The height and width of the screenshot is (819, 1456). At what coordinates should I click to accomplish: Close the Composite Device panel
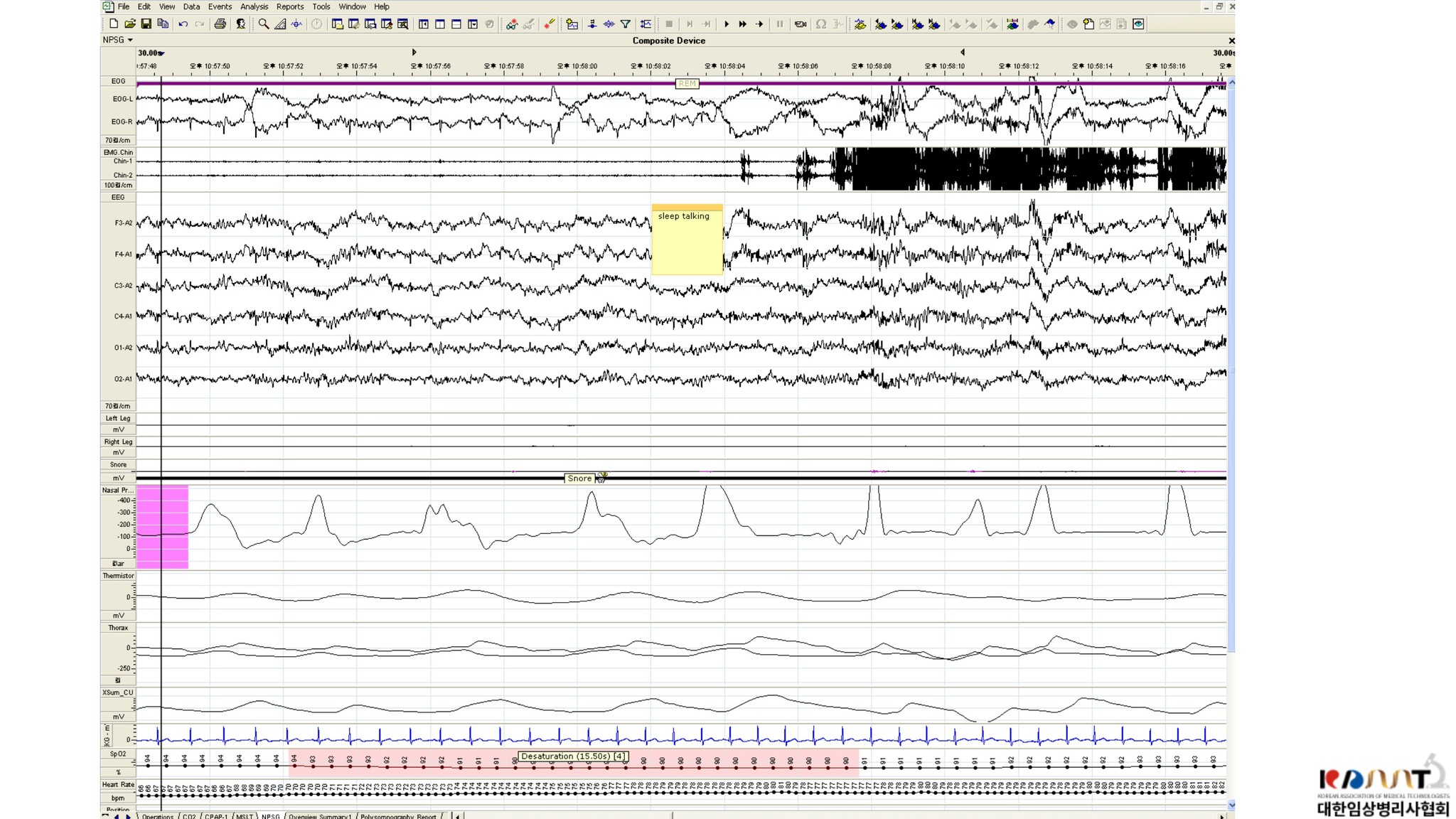[x=1231, y=41]
